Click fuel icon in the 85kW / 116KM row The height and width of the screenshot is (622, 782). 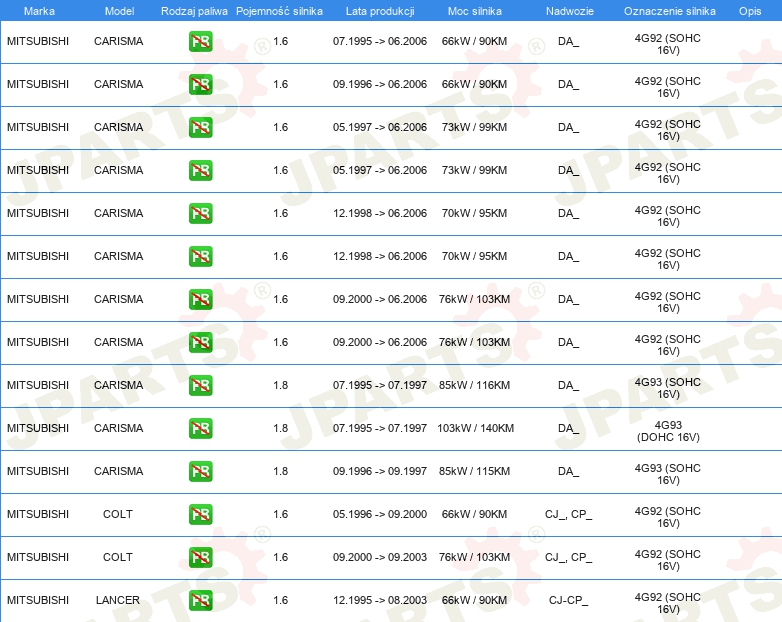(x=200, y=385)
